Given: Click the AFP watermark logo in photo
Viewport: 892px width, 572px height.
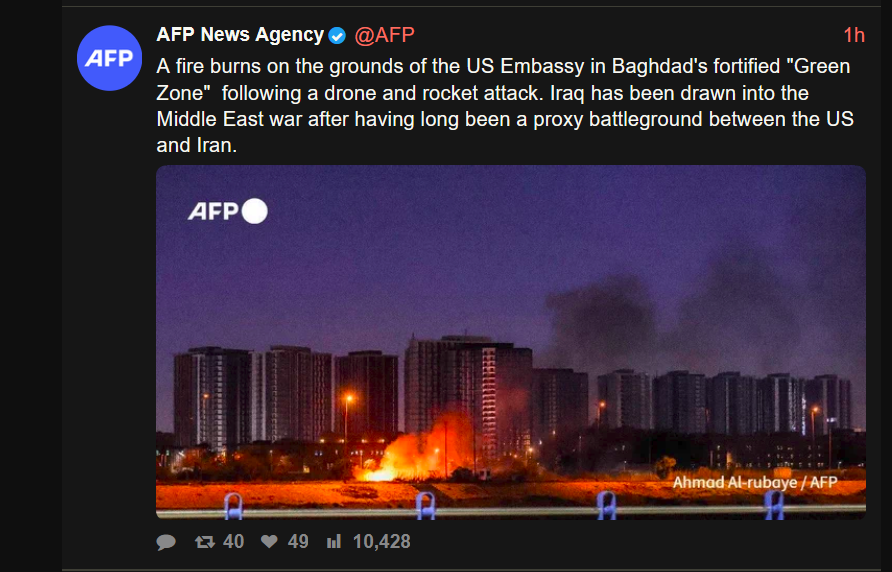Looking at the screenshot, I should tap(213, 212).
